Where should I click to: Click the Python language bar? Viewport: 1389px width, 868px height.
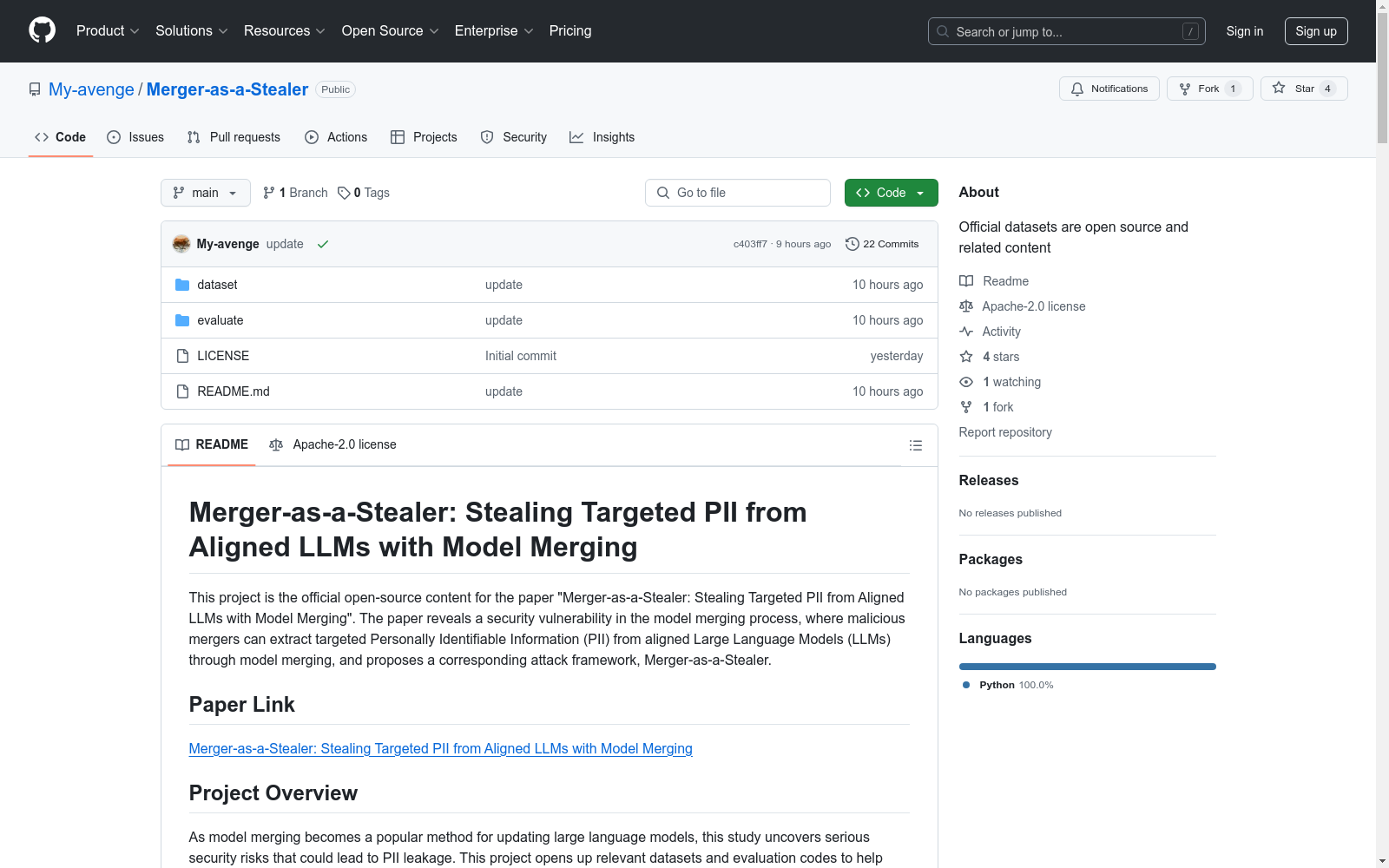click(1088, 667)
